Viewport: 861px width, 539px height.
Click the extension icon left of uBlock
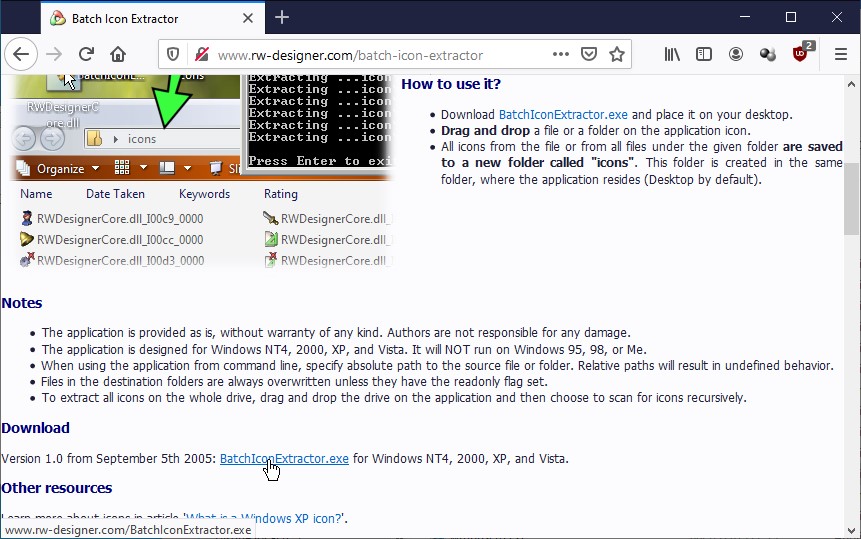(768, 54)
